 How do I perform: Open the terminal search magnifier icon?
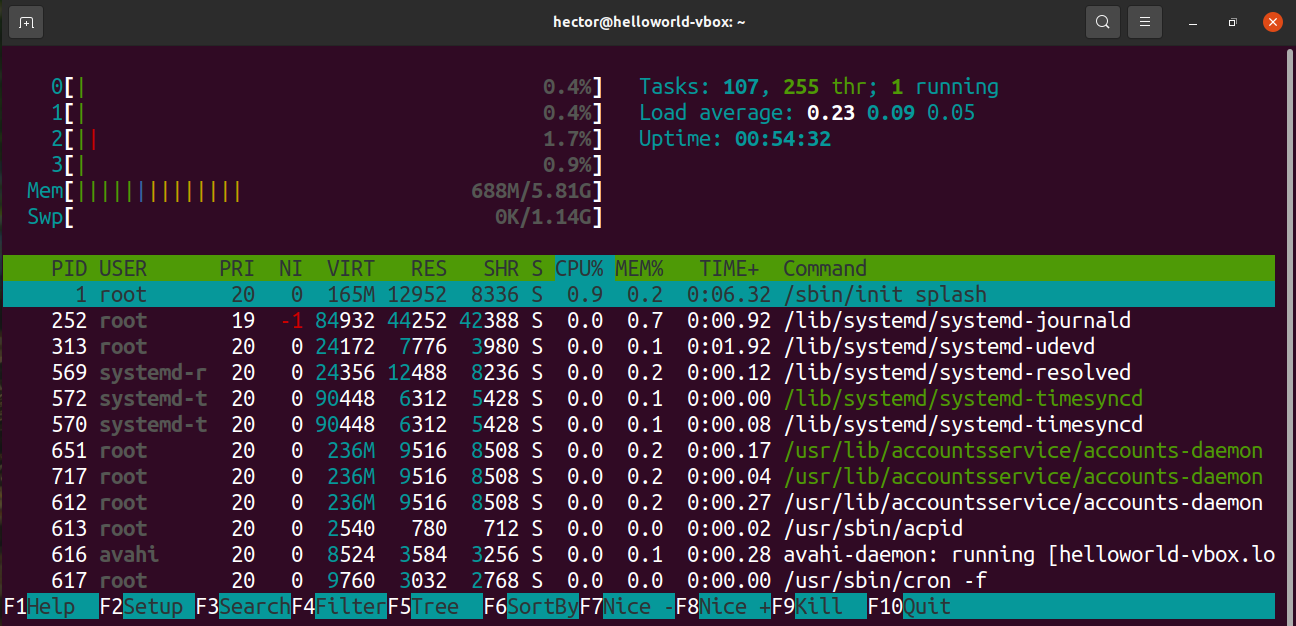point(1102,22)
